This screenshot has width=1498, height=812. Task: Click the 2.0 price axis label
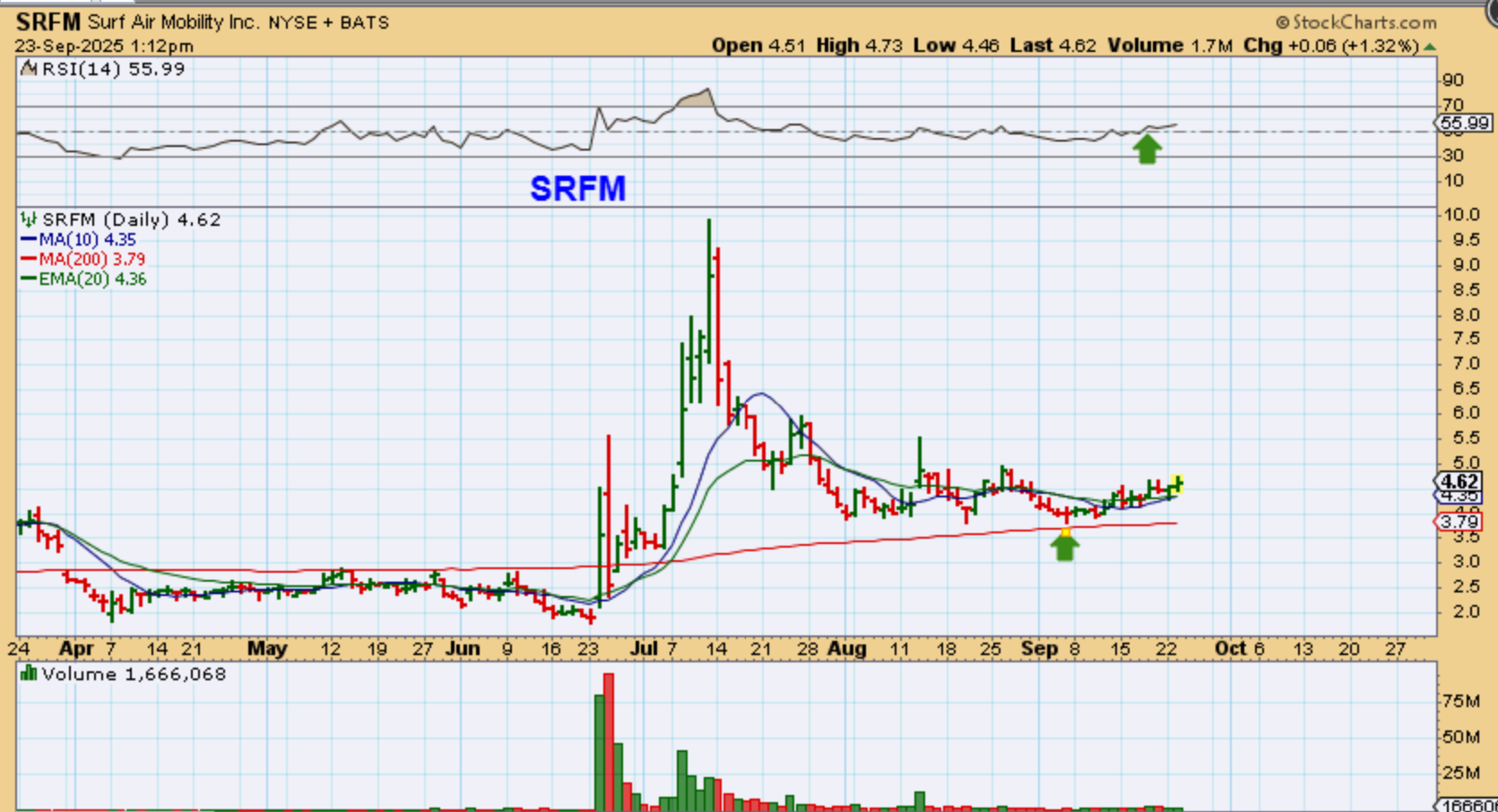coord(1466,612)
